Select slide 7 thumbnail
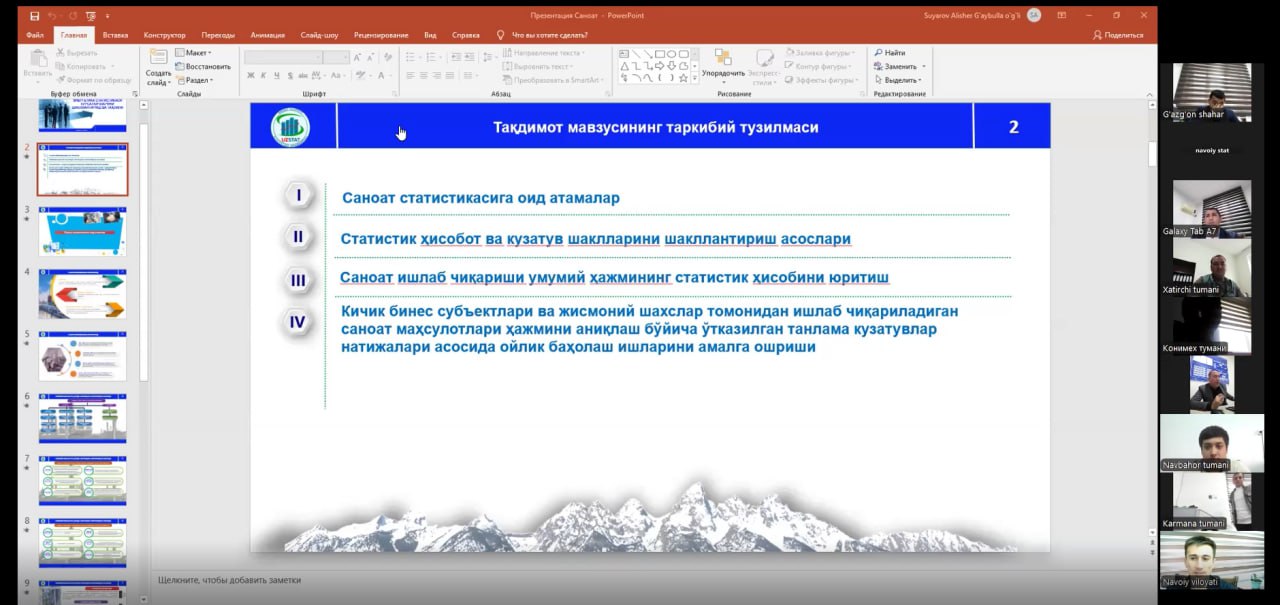 82,481
